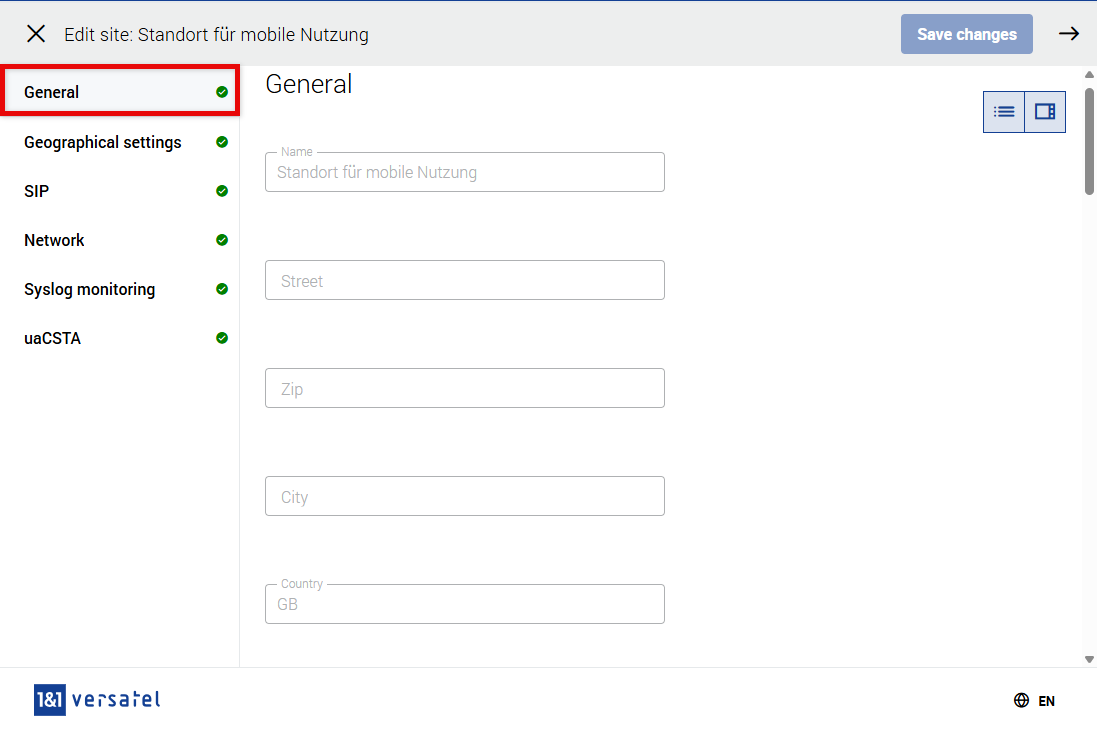
Task: Click the globe language icon
Action: coord(1021,701)
